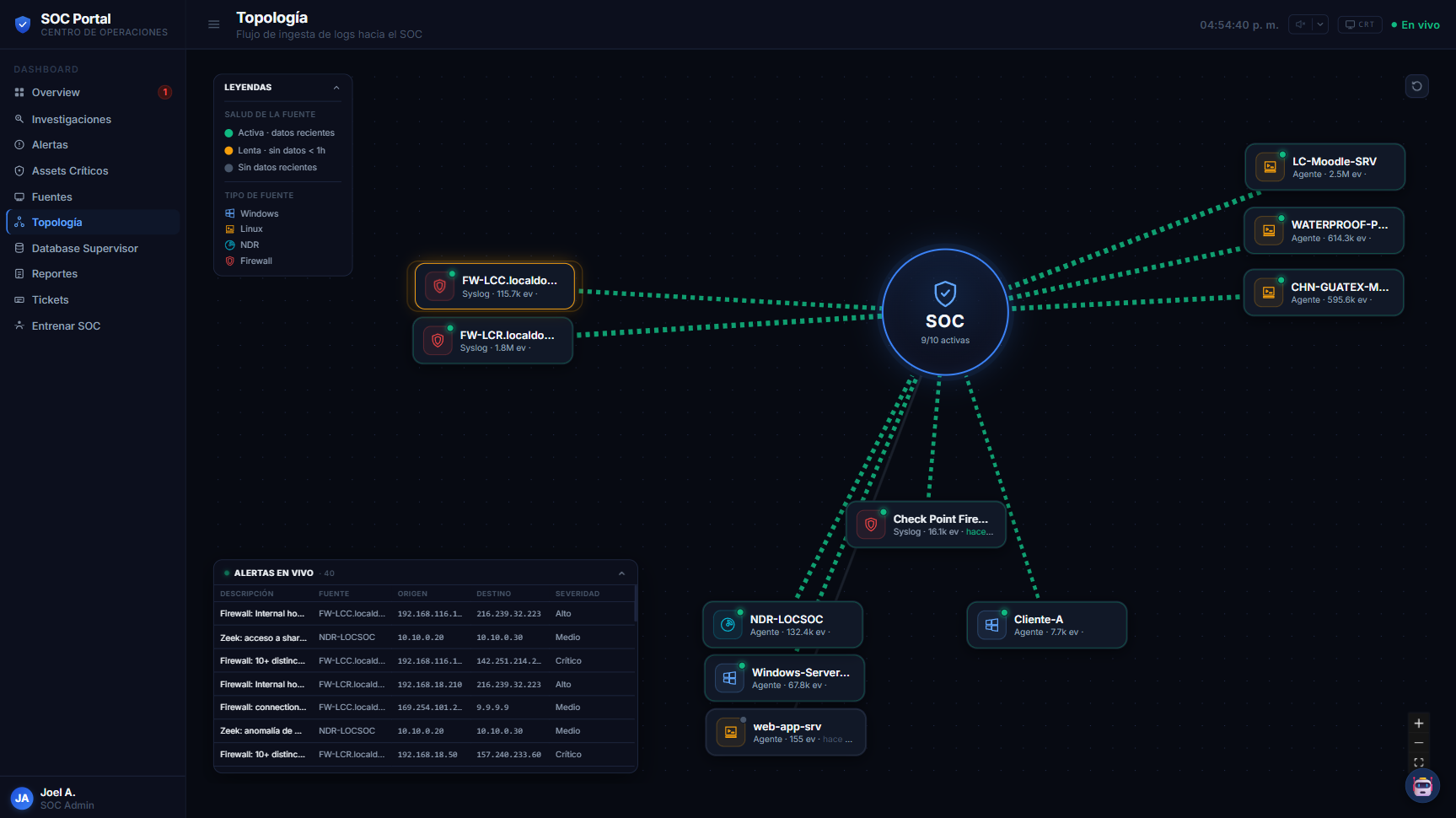This screenshot has height=818, width=1456.
Task: Toggle the sound mute speaker button
Action: pyautogui.click(x=1300, y=24)
